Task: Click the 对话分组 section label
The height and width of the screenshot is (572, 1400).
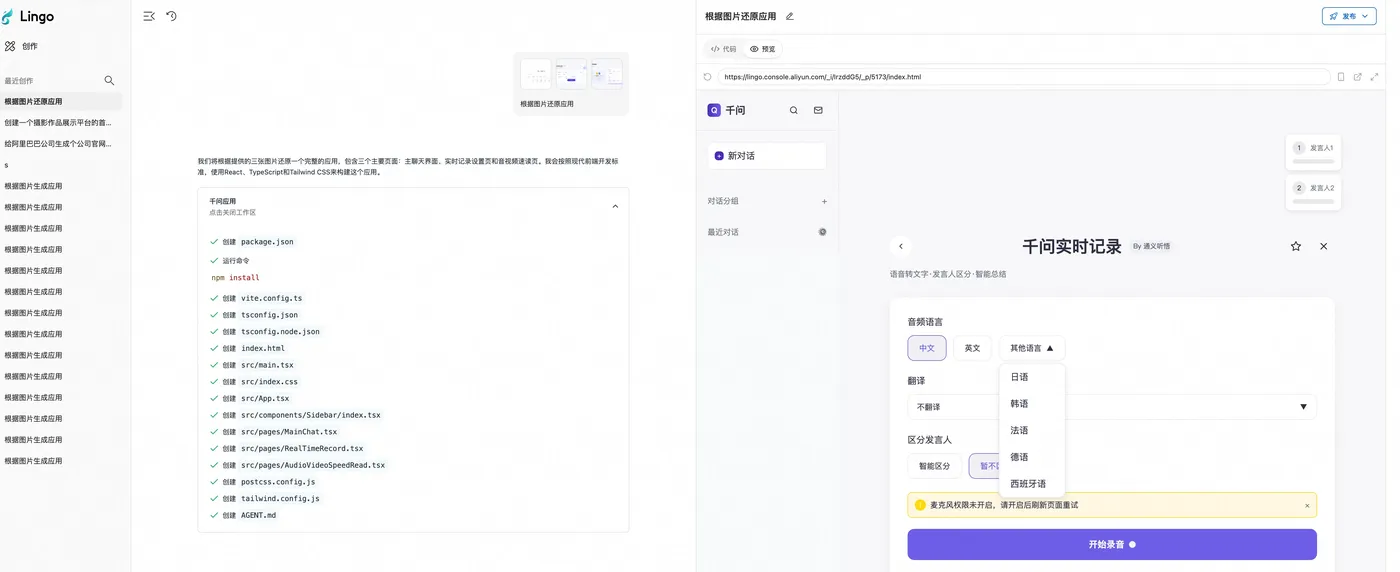Action: point(723,201)
